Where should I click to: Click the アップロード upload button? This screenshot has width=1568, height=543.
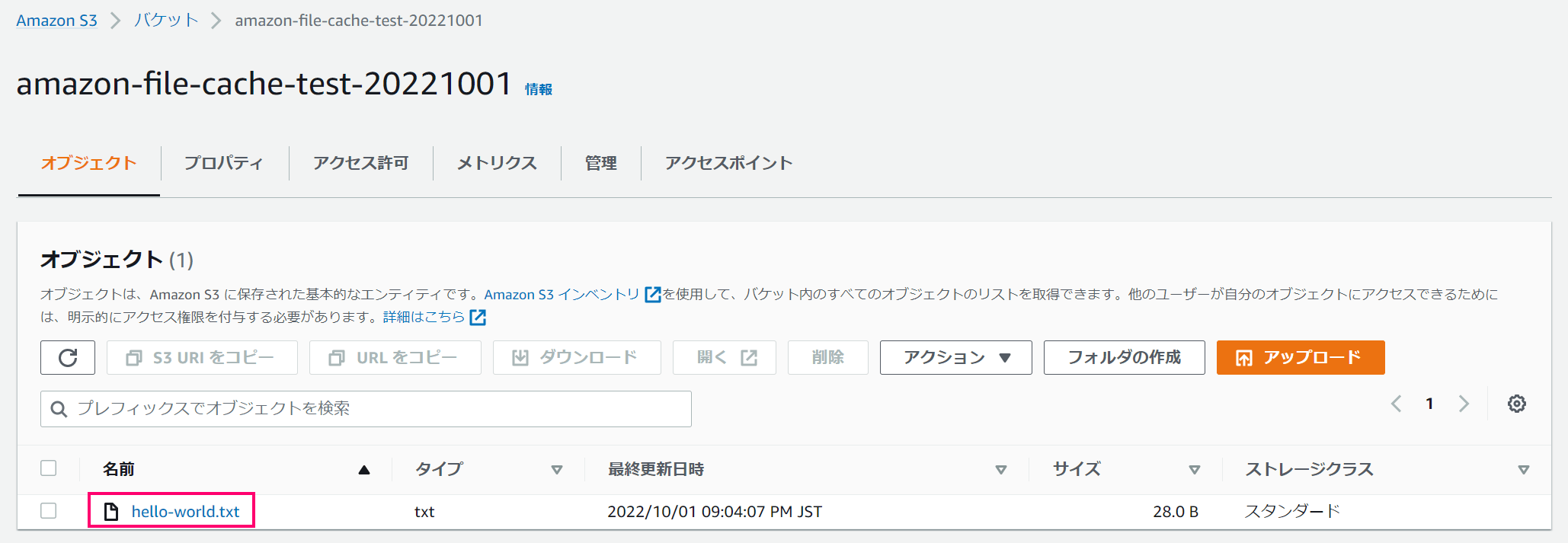click(1301, 357)
